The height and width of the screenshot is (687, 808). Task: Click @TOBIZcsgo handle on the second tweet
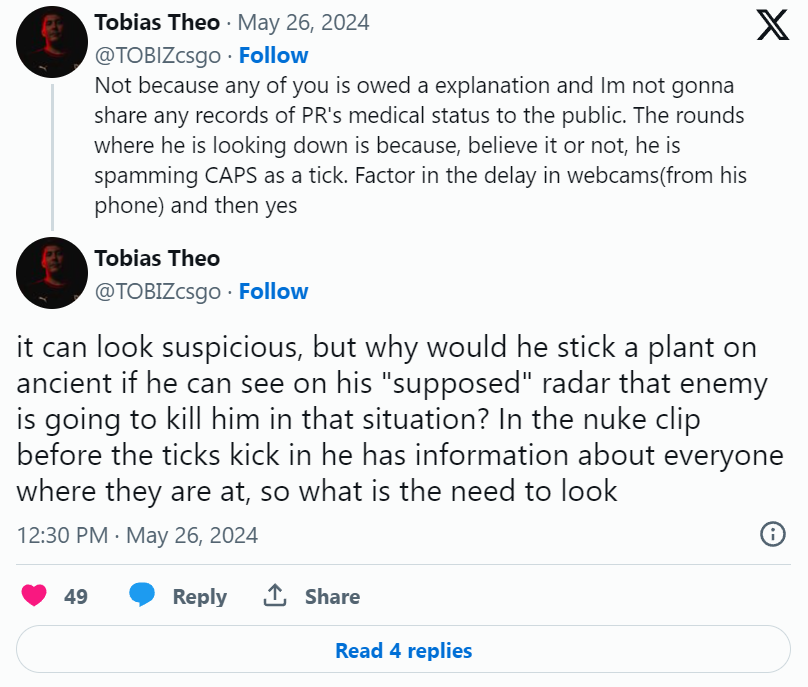[157, 291]
